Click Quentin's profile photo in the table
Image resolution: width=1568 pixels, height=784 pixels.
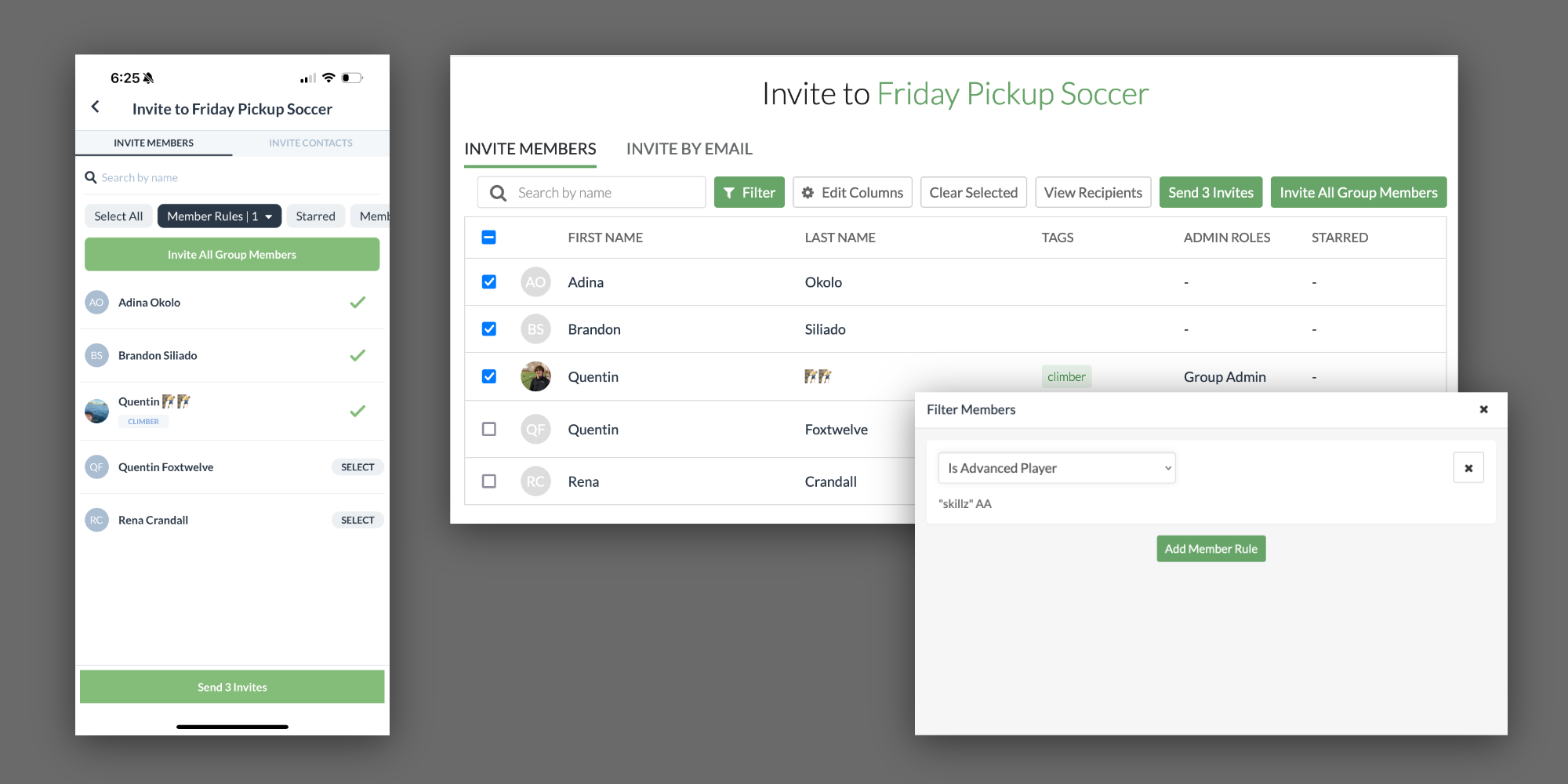tap(535, 377)
